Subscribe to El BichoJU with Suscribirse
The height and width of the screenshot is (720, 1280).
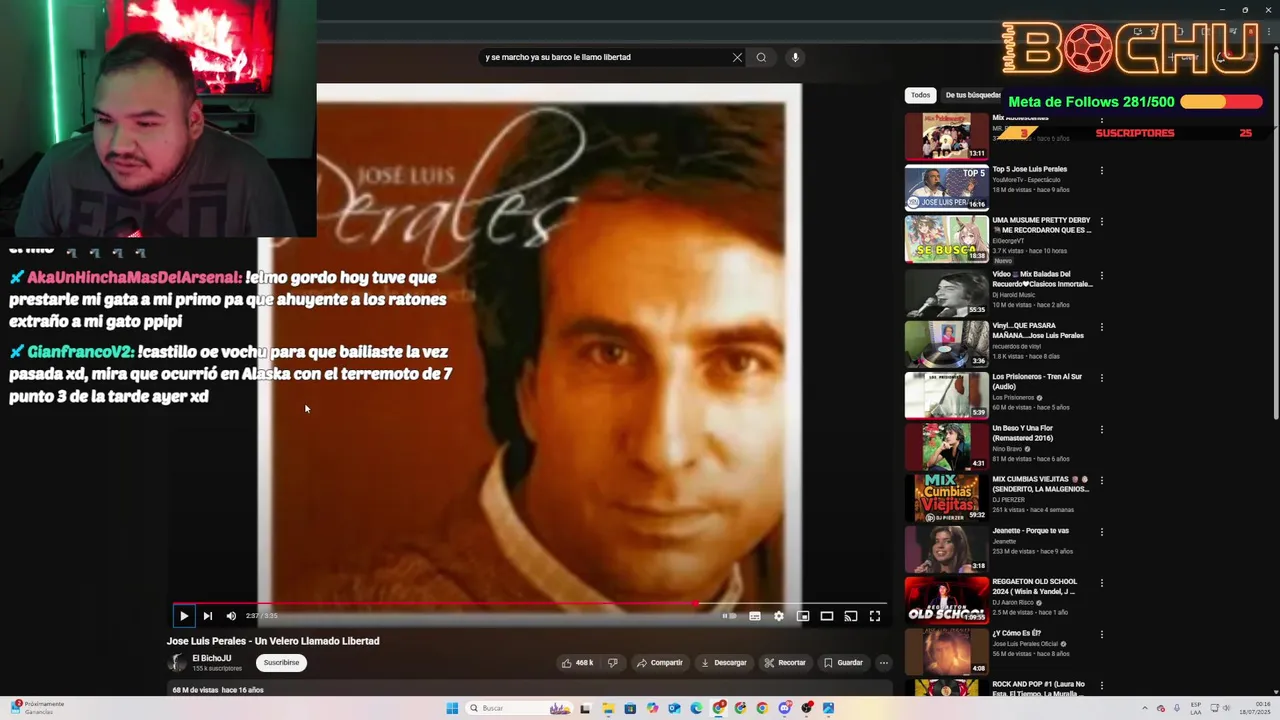(281, 662)
